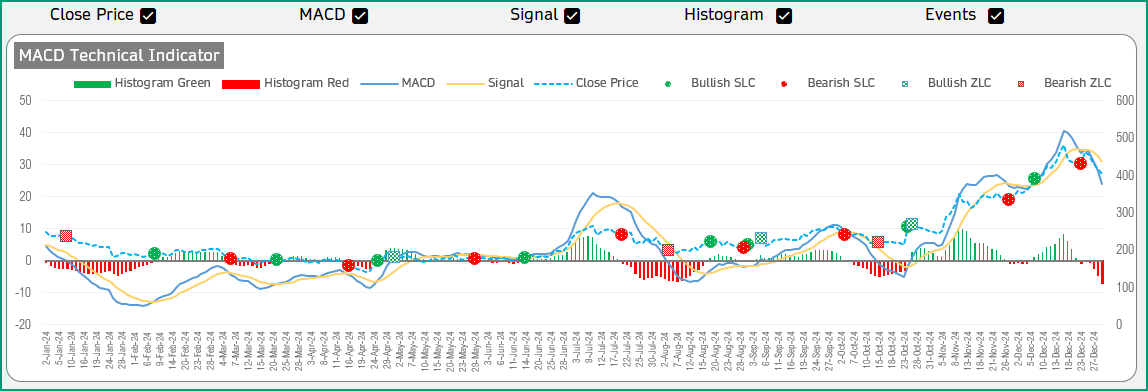Select the dashed Close Price legend entry

[587, 83]
